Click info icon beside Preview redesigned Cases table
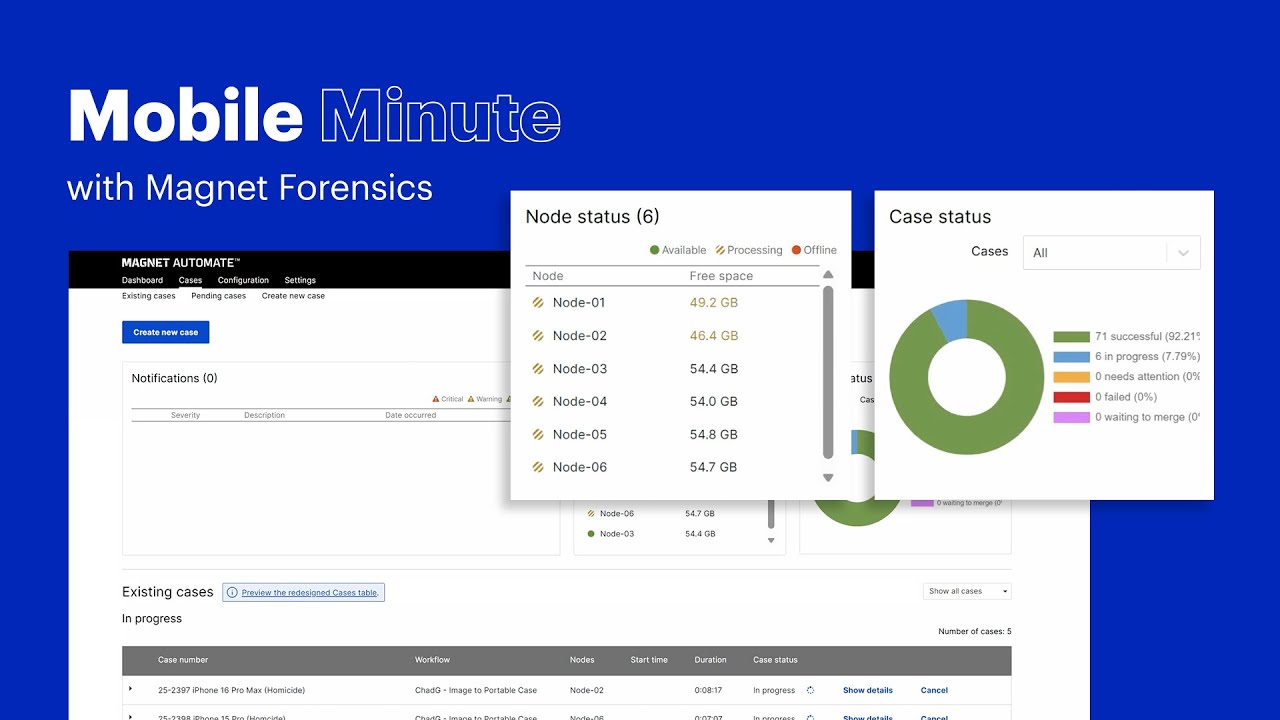This screenshot has width=1280, height=720. pos(232,592)
